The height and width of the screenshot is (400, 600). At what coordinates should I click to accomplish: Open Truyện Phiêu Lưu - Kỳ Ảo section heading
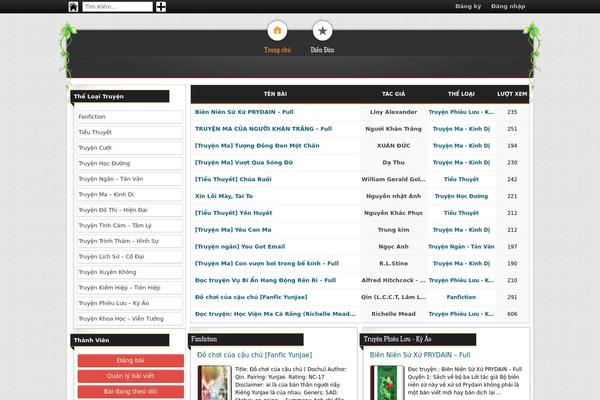397,339
